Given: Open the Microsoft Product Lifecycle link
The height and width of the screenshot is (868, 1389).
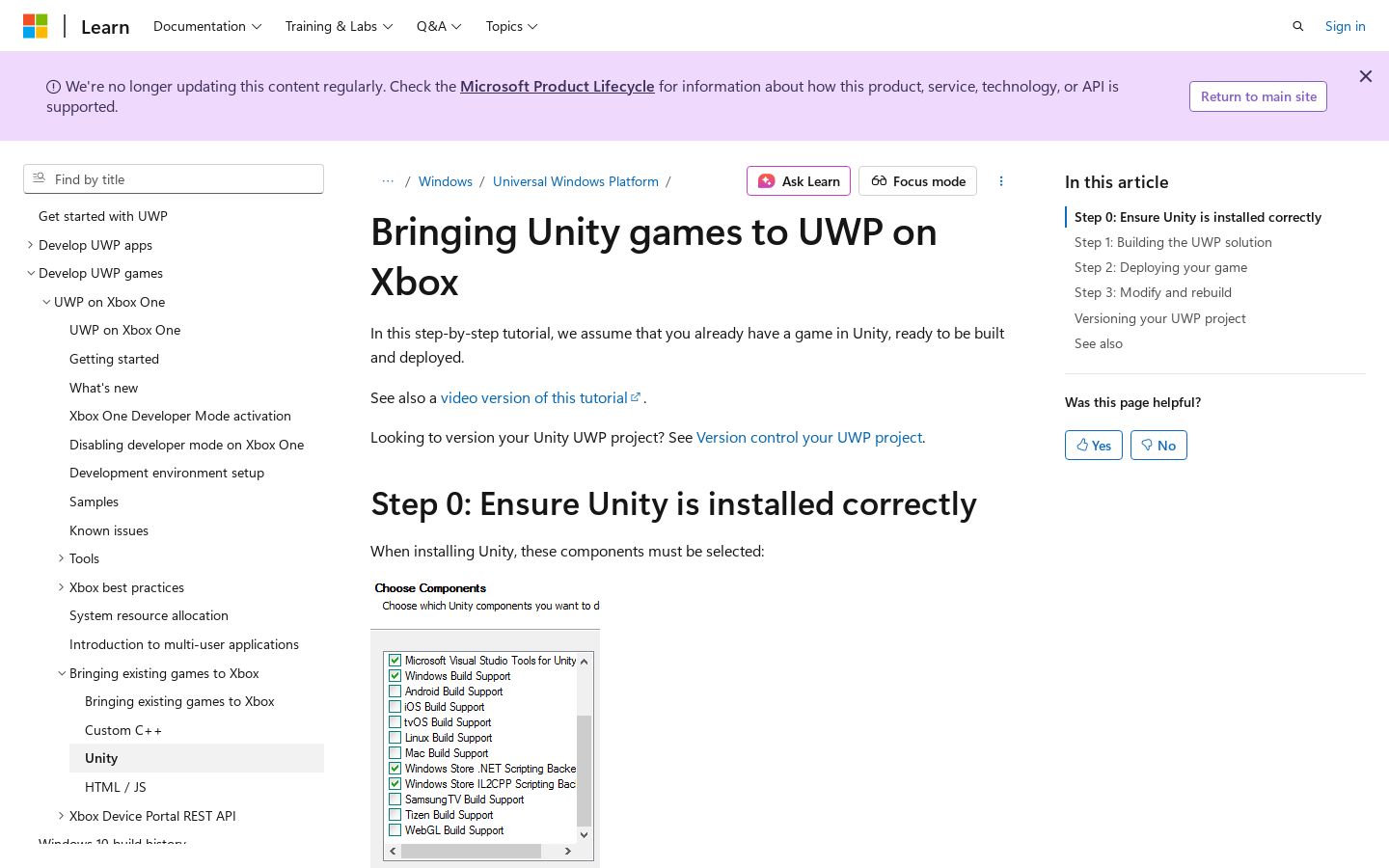Looking at the screenshot, I should click(x=558, y=86).
